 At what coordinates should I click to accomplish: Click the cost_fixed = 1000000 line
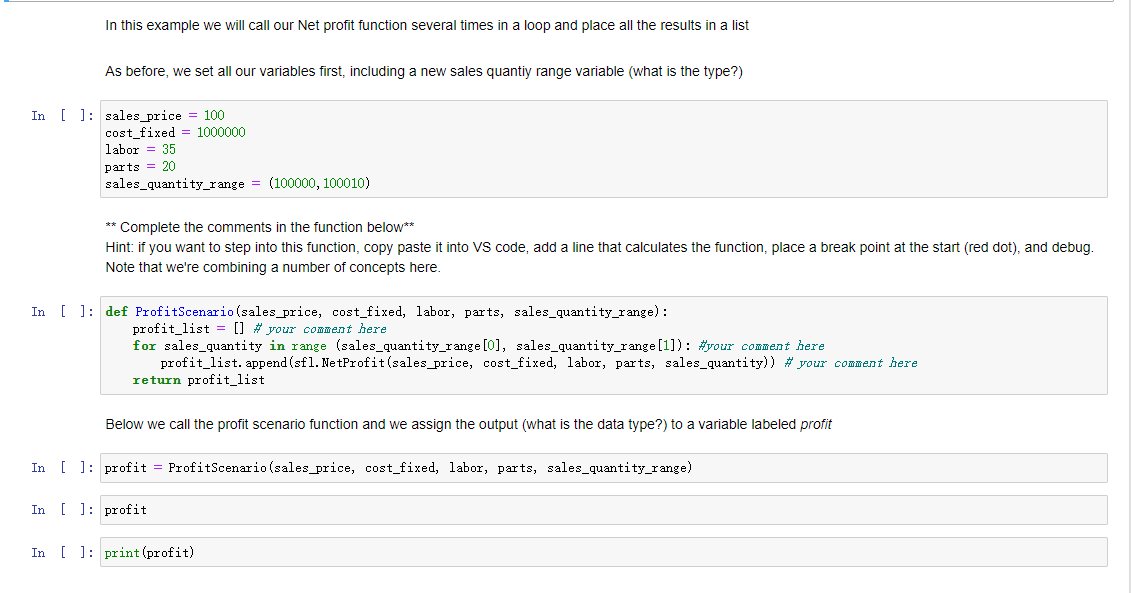pos(175,132)
